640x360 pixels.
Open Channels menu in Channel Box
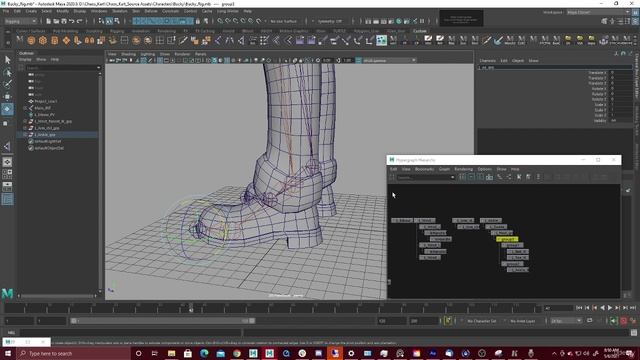pos(488,60)
